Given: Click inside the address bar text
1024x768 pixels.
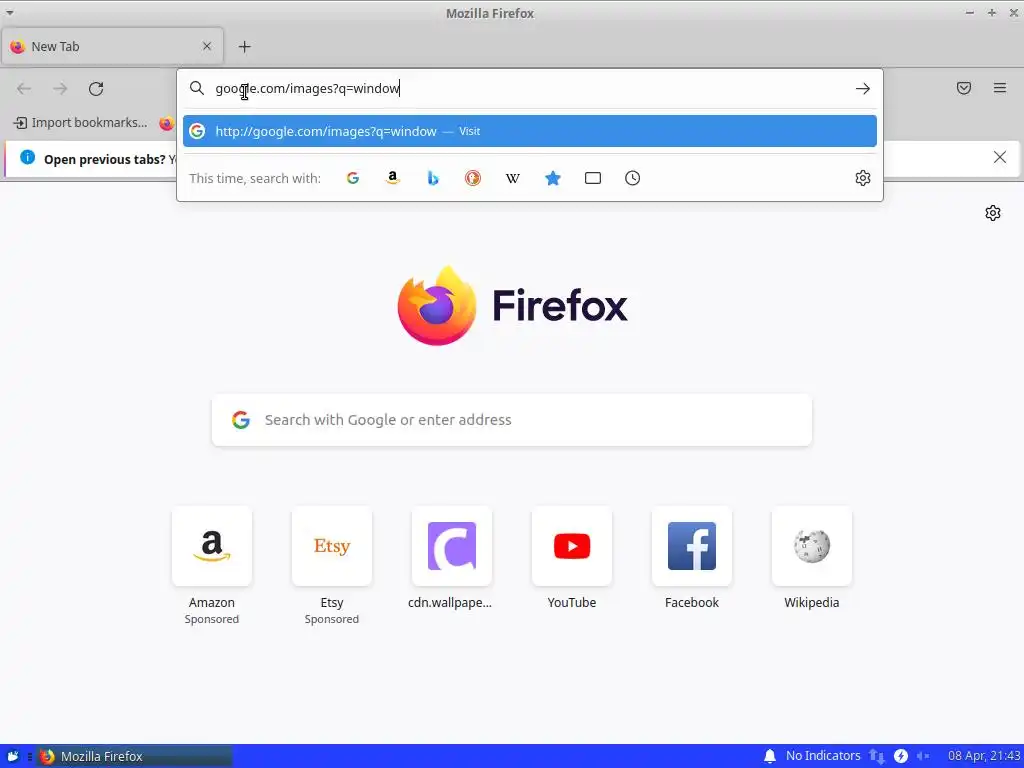Looking at the screenshot, I should [x=307, y=88].
